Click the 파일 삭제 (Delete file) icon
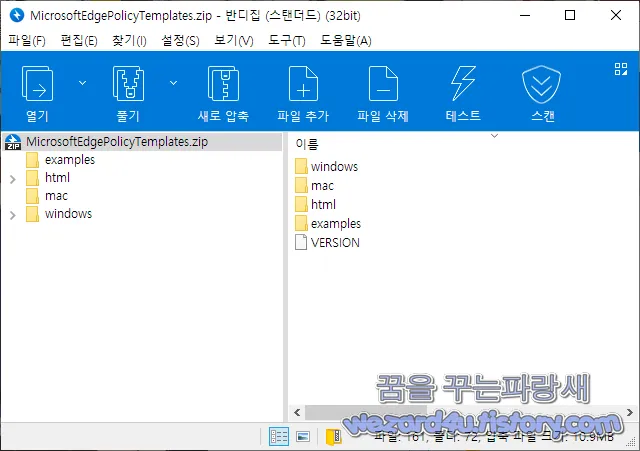Screen dimensions: 640x451 [383, 84]
